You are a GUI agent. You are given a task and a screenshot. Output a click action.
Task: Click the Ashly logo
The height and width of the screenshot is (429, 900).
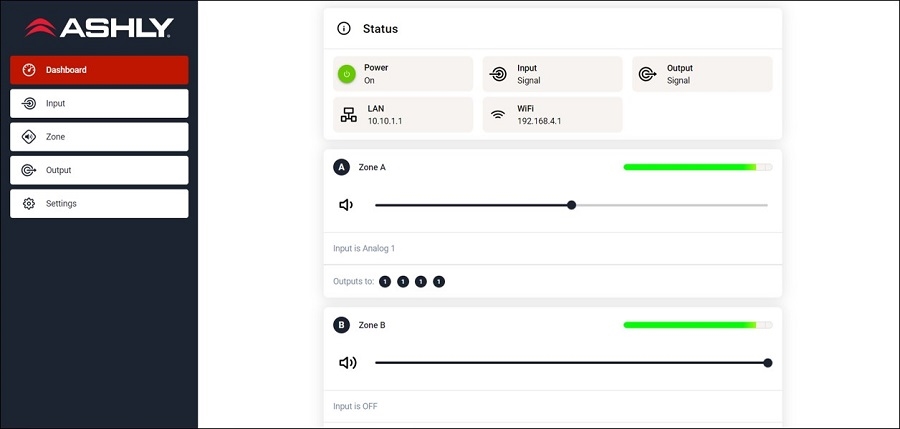pos(99,27)
